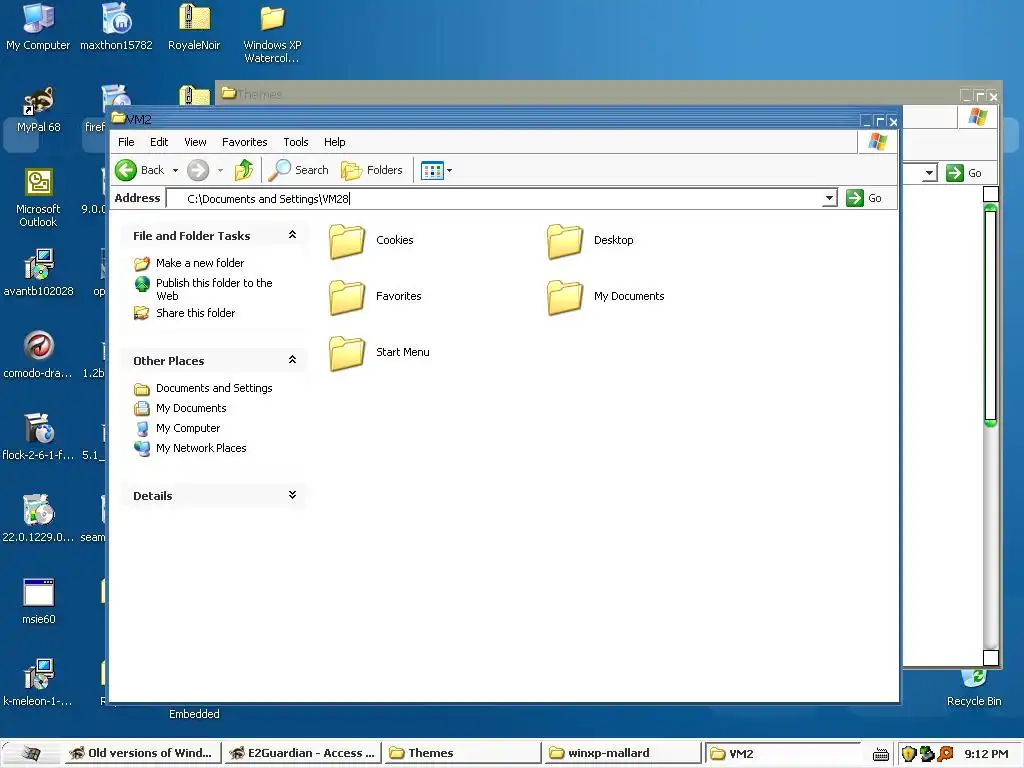This screenshot has height=768, width=1024.
Task: Select the comodo-dragon desktop icon
Action: pos(39,355)
